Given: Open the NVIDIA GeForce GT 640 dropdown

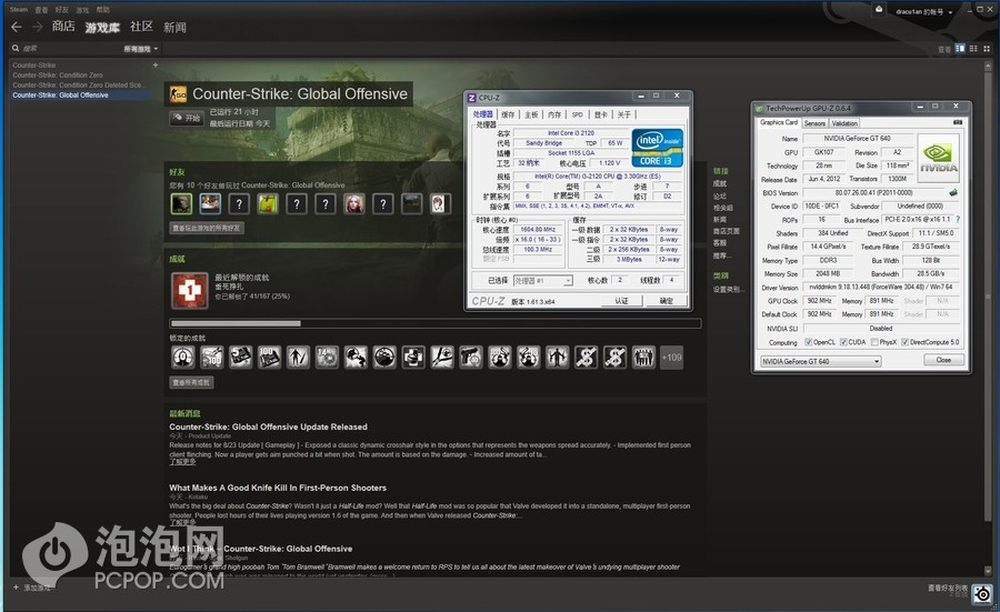Looking at the screenshot, I should coord(820,361).
